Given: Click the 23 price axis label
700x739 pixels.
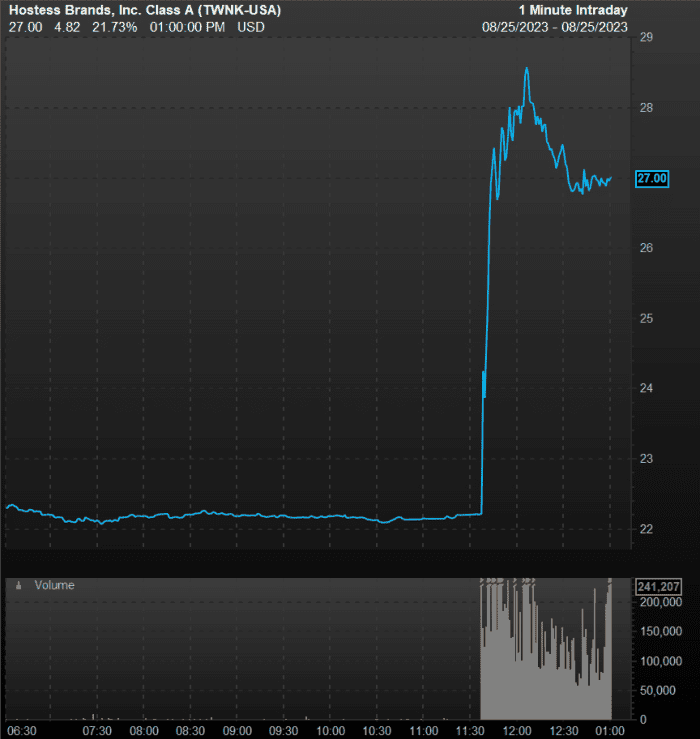Looking at the screenshot, I should (646, 459).
